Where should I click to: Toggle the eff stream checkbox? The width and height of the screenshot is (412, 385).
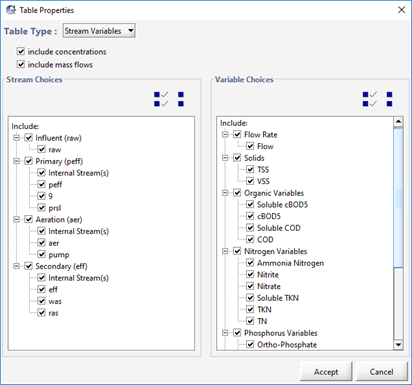[41, 289]
